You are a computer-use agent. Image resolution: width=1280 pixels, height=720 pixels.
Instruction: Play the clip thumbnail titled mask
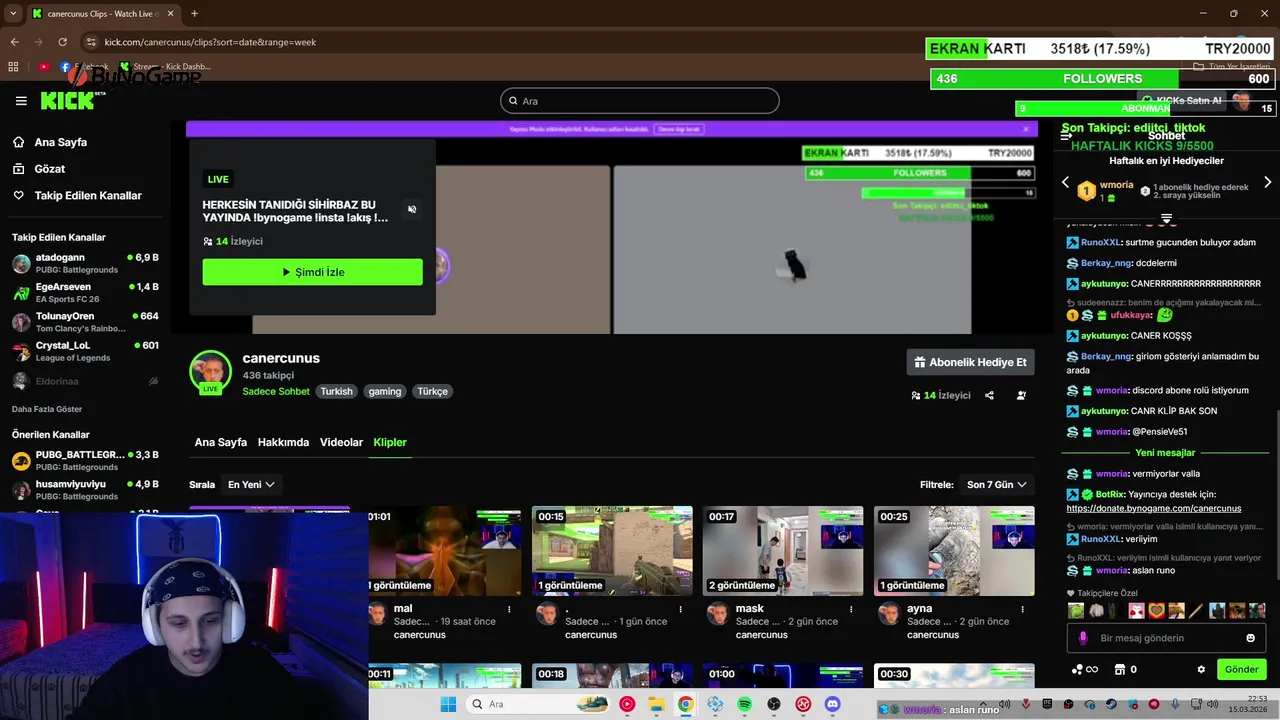tap(782, 551)
